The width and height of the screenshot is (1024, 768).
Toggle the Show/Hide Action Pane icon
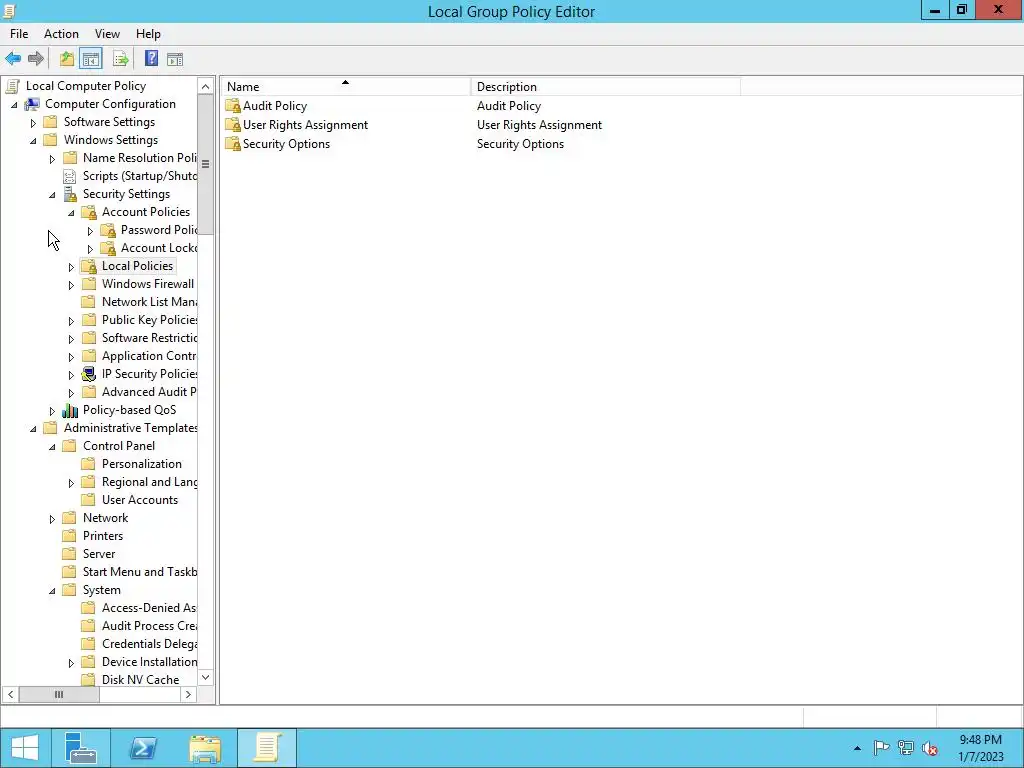(175, 59)
